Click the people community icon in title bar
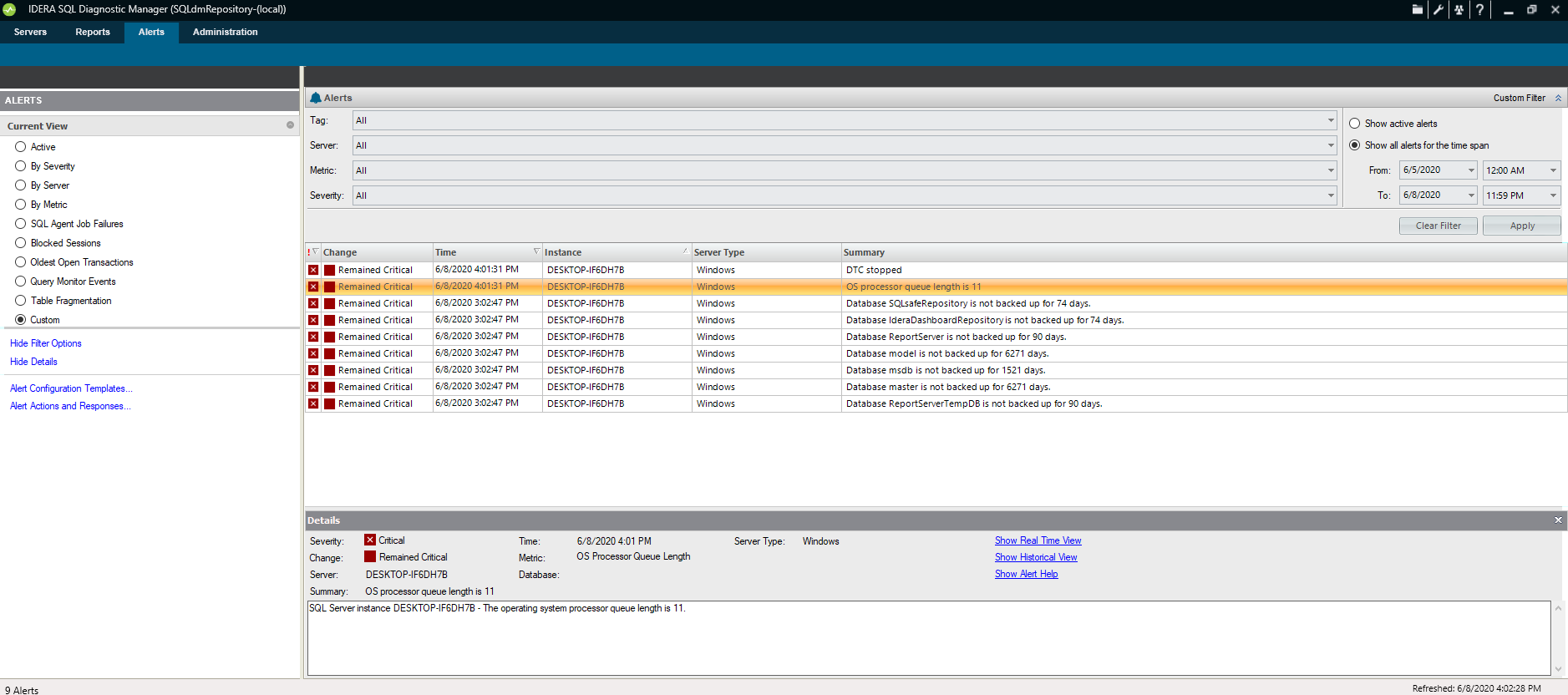The image size is (1568, 695). pyautogui.click(x=1459, y=10)
